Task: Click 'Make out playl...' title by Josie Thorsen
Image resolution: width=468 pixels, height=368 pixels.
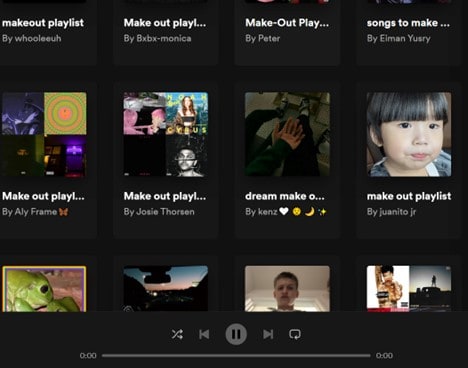Action: [x=165, y=196]
